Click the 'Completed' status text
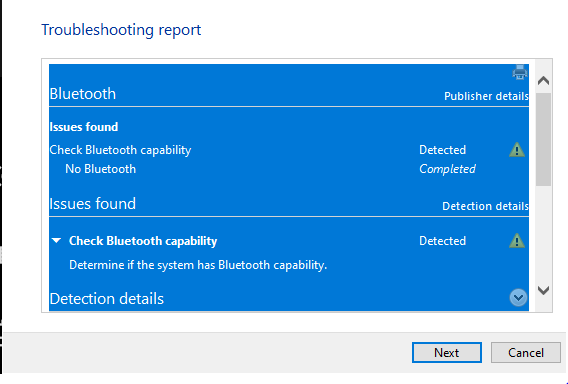568x384 pixels. coord(447,169)
